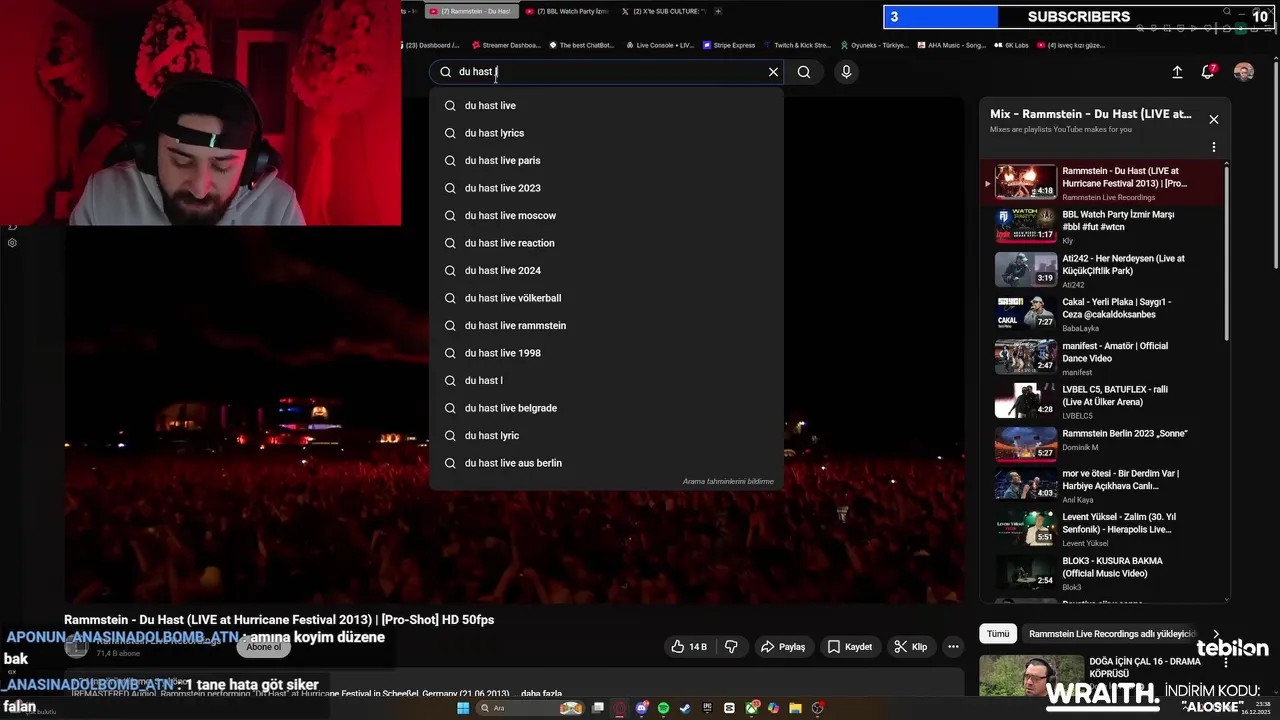Choose suggestion 'du hast live rammstein'
Viewport: 1280px width, 720px height.
pyautogui.click(x=606, y=325)
